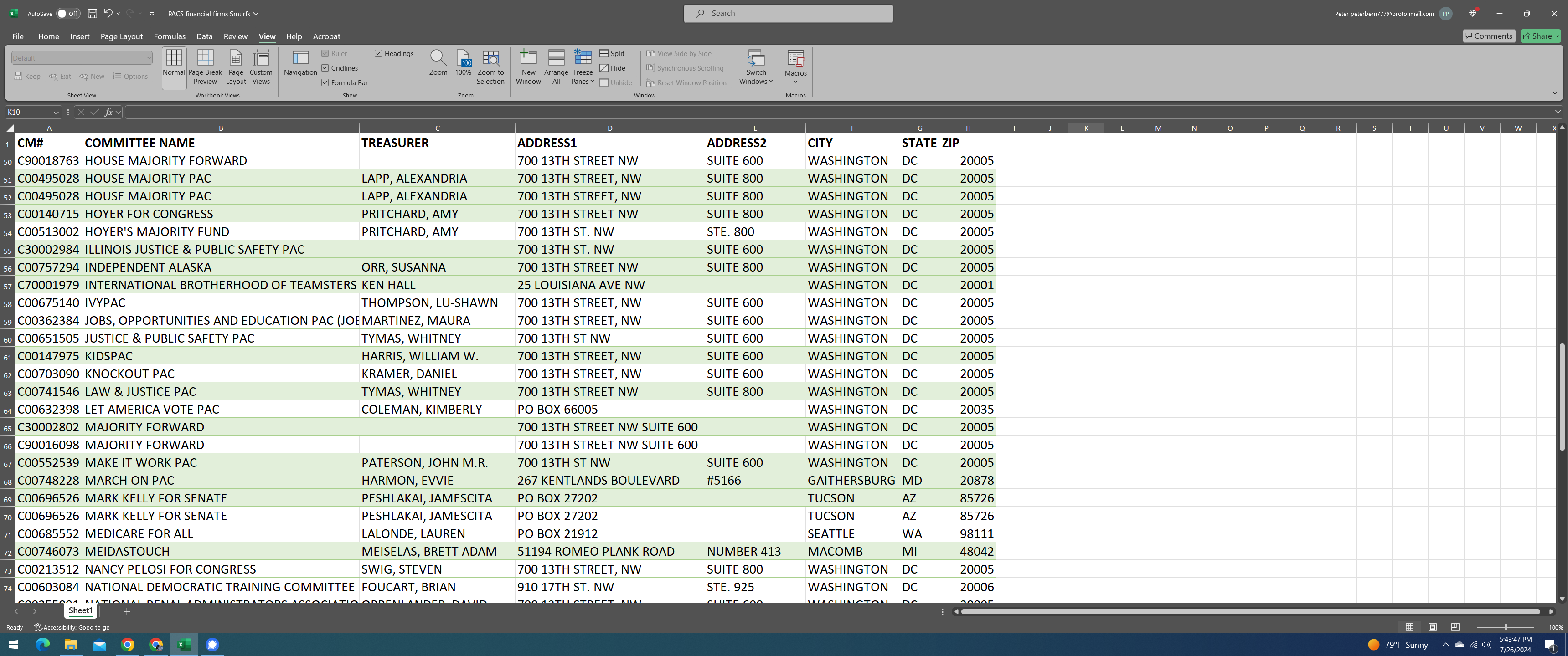Click Accessibility: Good to go status

[72, 627]
